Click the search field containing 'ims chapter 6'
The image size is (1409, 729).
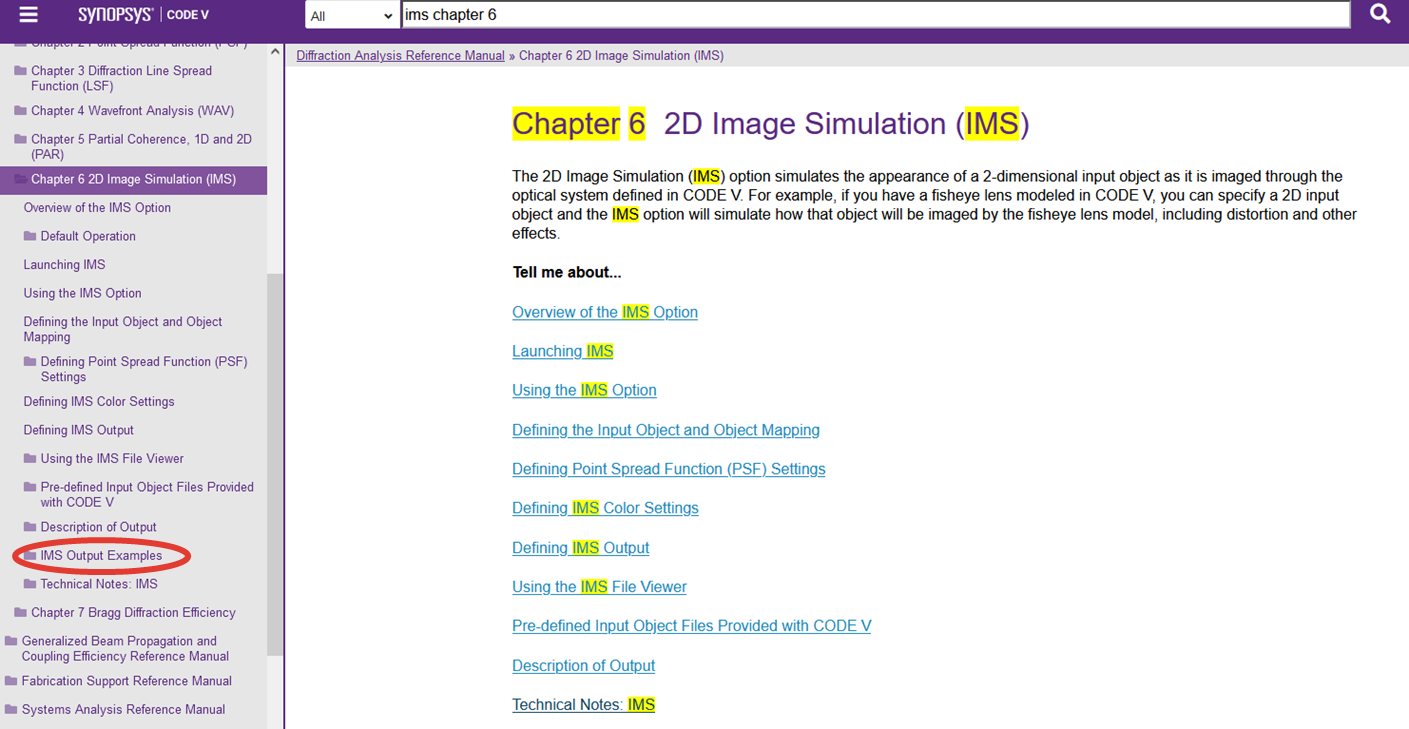[x=875, y=15]
